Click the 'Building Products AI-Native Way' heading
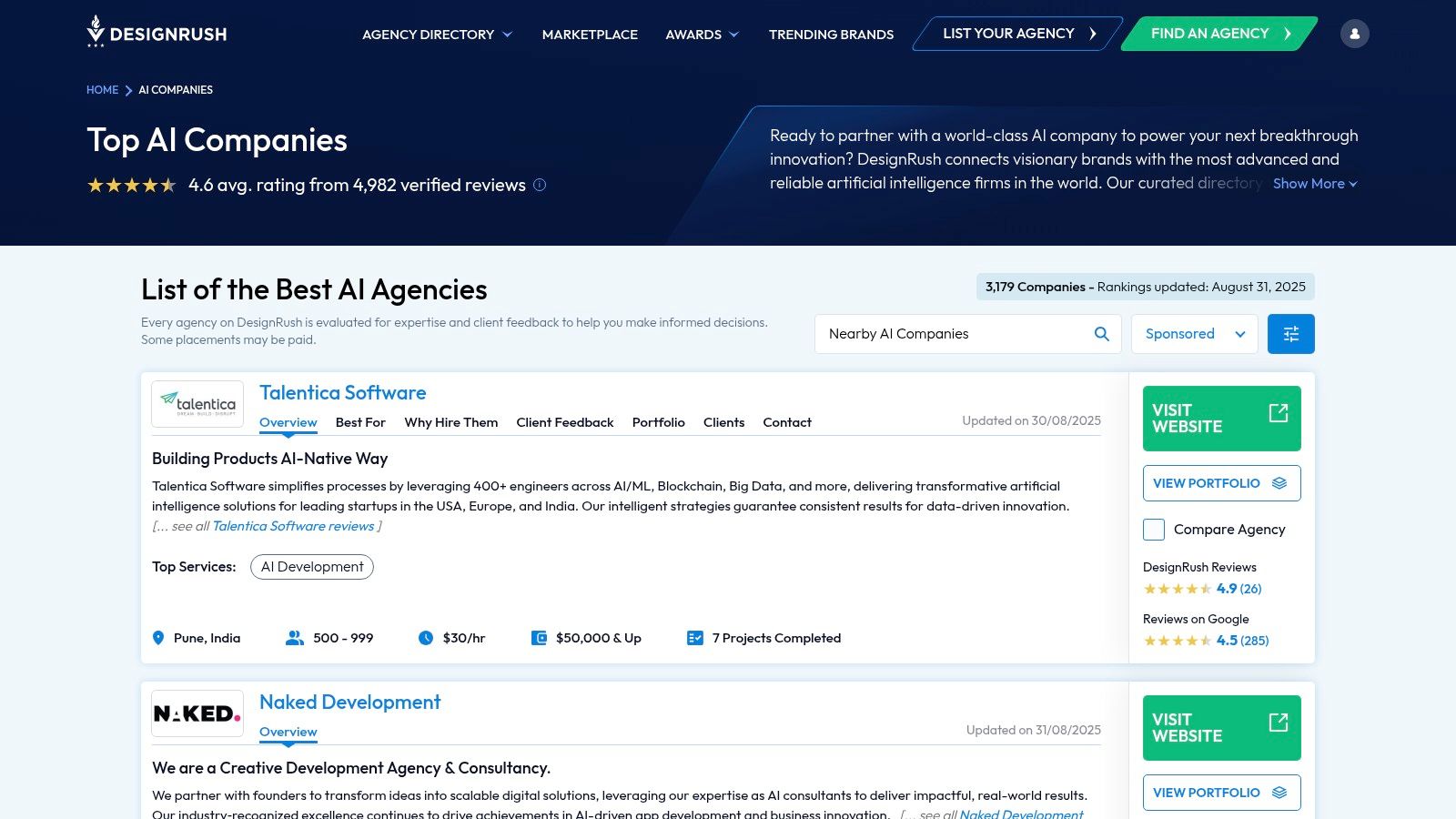This screenshot has height=819, width=1456. [270, 459]
